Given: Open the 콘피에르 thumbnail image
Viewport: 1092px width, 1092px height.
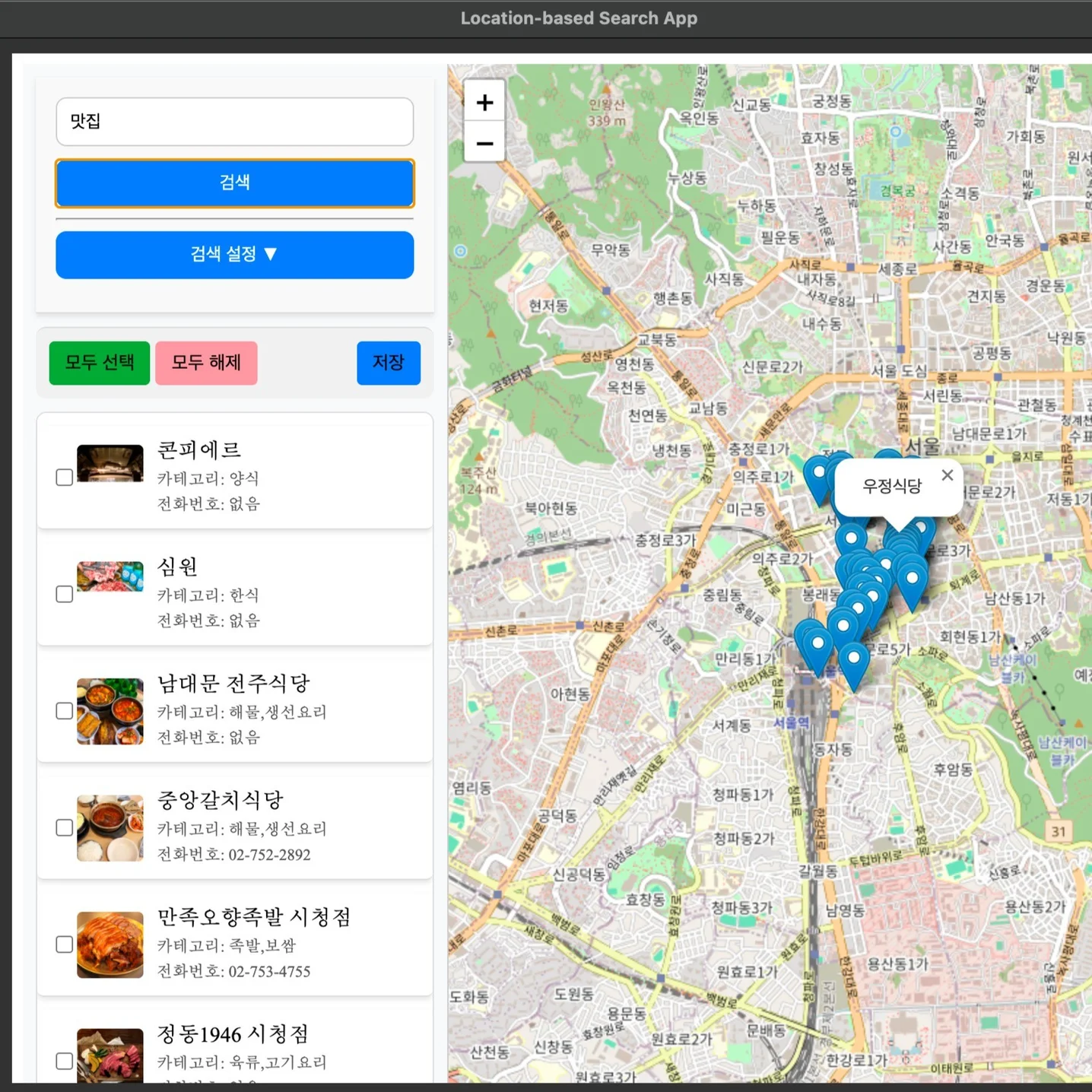Looking at the screenshot, I should [110, 463].
